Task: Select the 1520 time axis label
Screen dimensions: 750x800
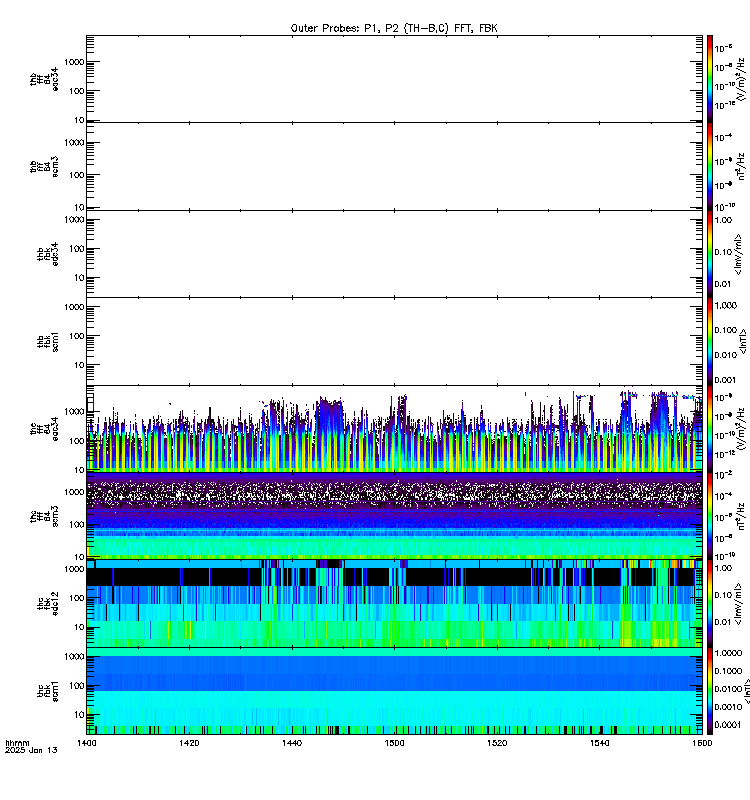Action: (497, 743)
